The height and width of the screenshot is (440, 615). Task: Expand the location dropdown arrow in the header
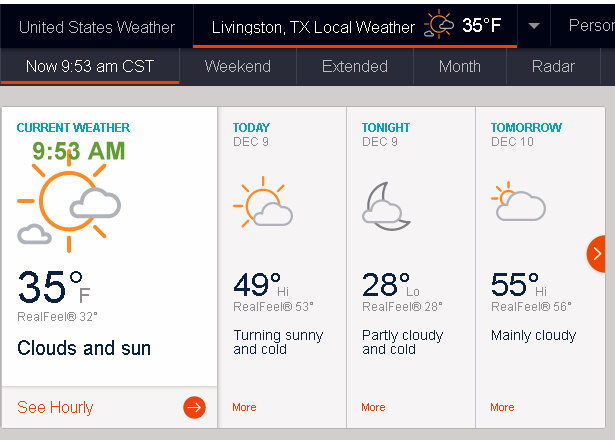click(x=535, y=25)
